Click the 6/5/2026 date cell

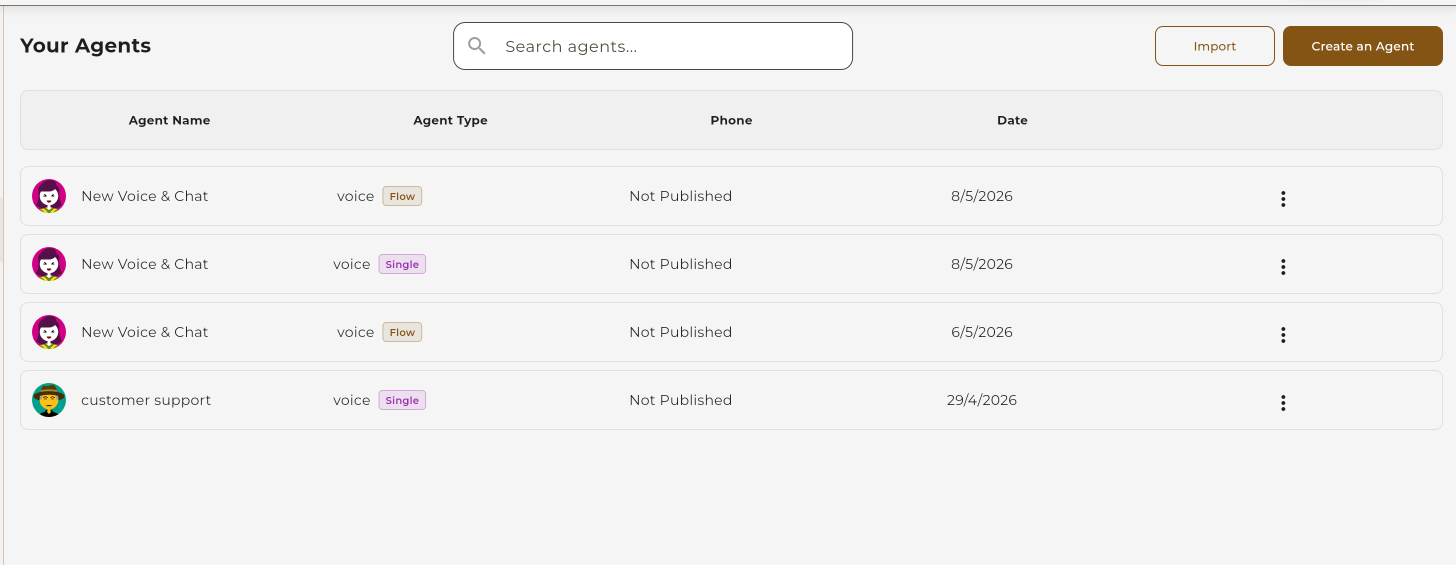(982, 332)
